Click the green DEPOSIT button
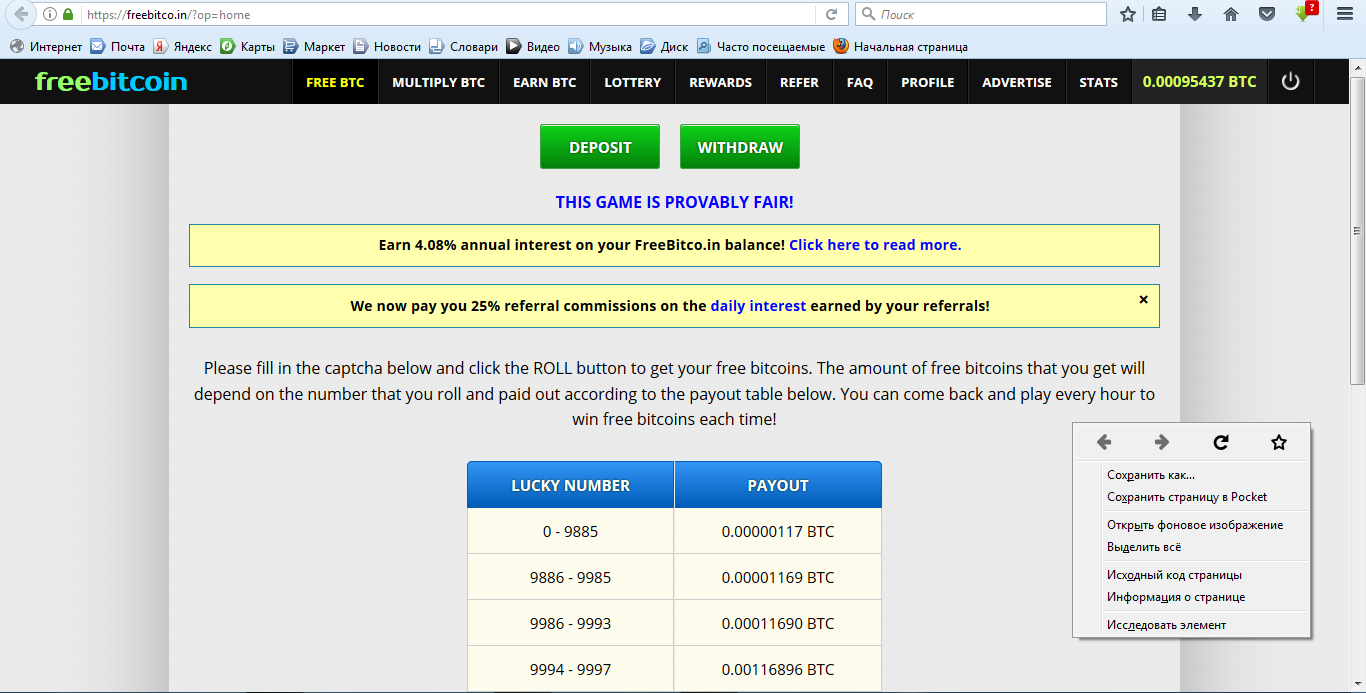1366x693 pixels. click(600, 147)
